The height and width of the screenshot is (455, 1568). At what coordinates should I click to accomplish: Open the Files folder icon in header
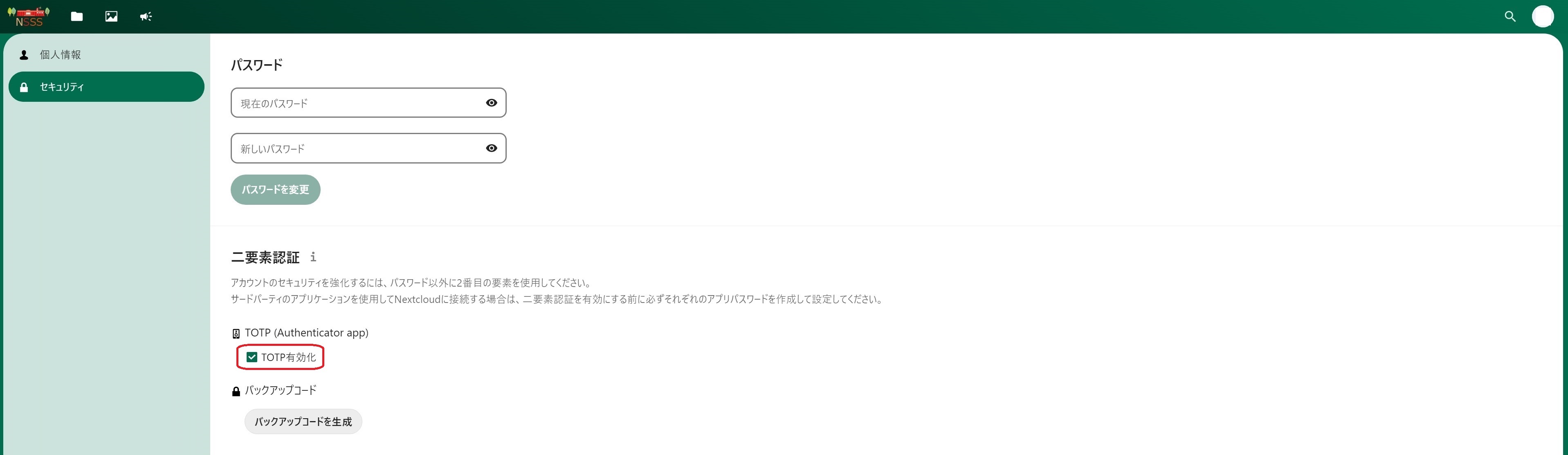tap(77, 16)
